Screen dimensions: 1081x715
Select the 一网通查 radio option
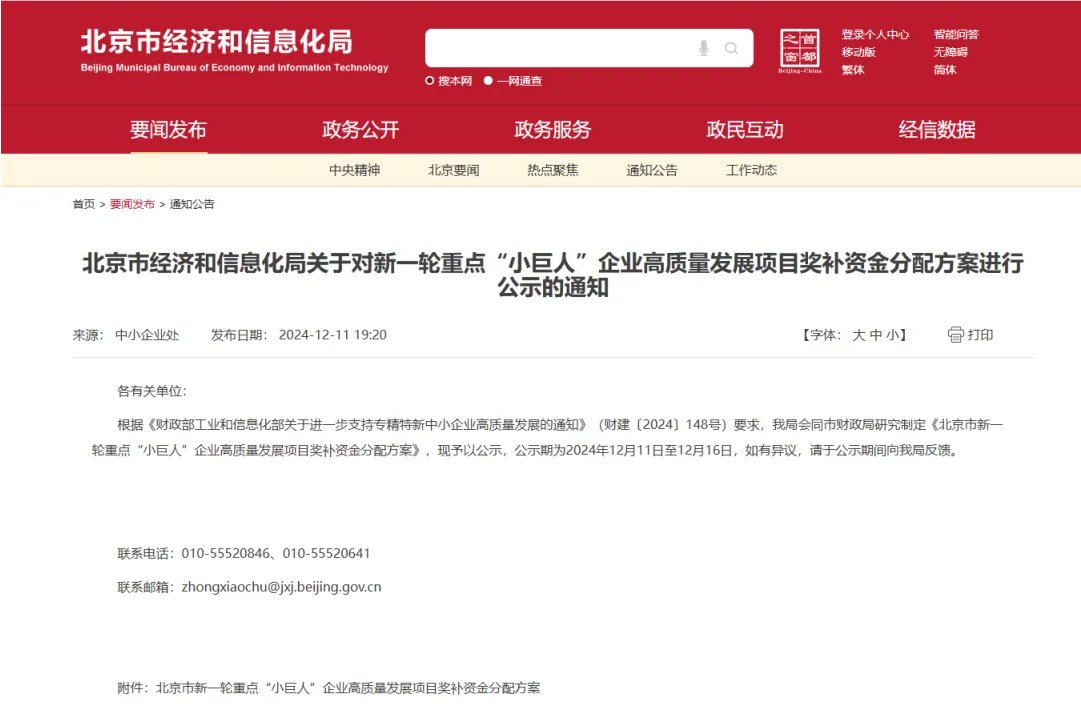(x=489, y=81)
